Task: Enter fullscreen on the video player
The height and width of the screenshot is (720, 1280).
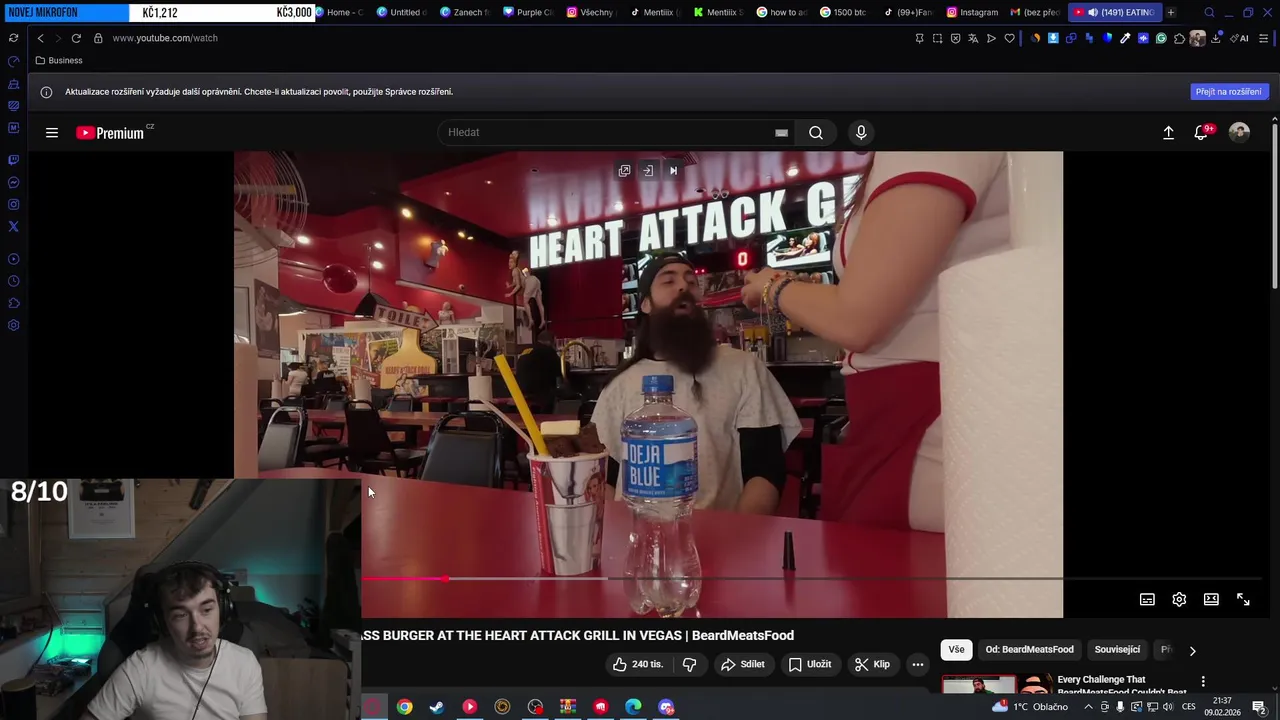Action: [1243, 599]
